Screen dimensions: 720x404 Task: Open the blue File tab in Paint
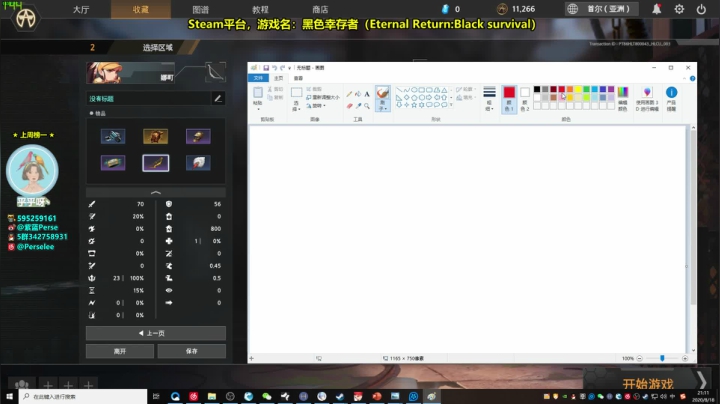click(x=259, y=78)
